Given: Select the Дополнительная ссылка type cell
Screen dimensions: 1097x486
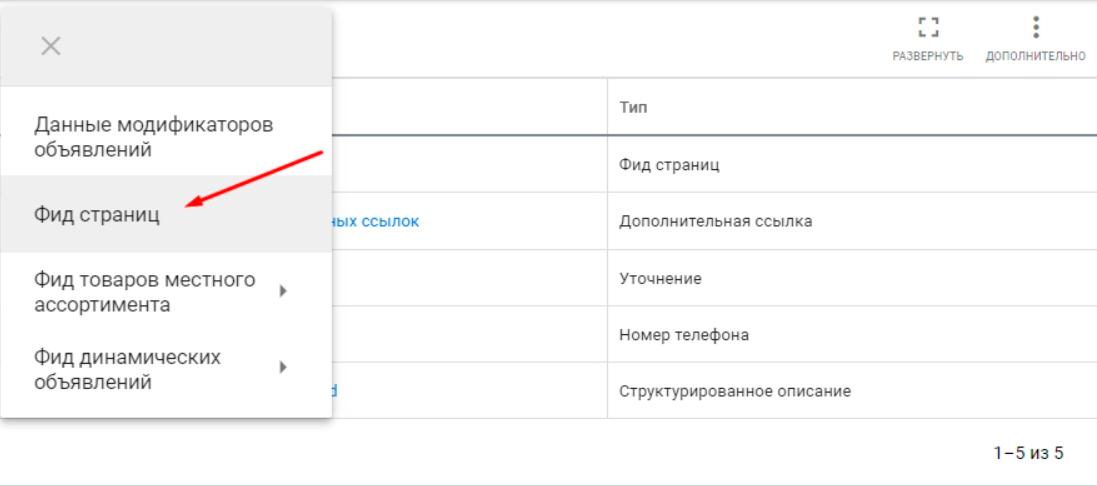Looking at the screenshot, I should click(851, 221).
